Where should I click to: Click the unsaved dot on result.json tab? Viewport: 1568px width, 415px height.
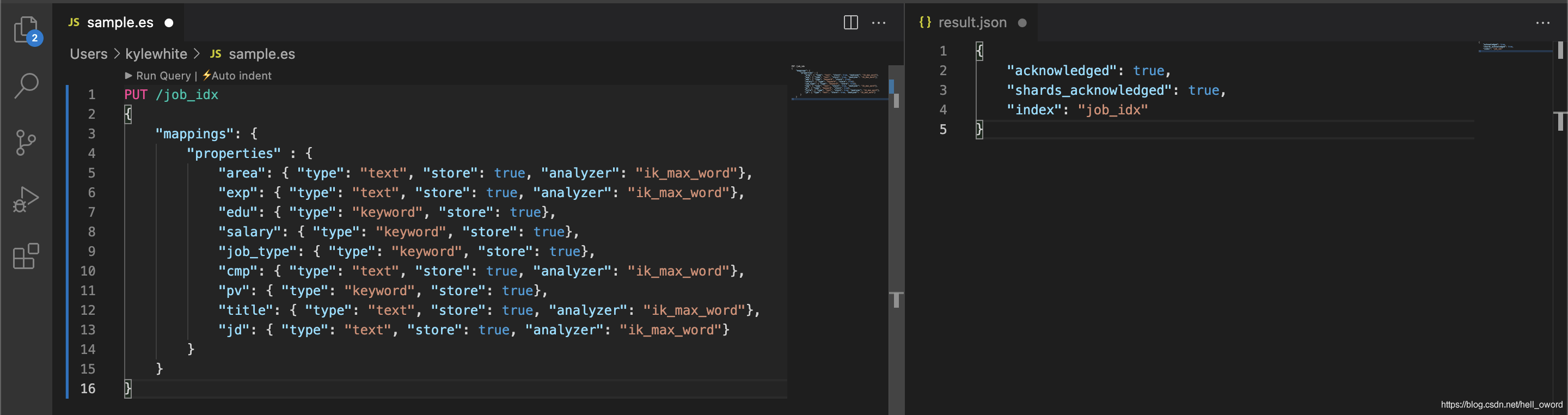point(1022,22)
